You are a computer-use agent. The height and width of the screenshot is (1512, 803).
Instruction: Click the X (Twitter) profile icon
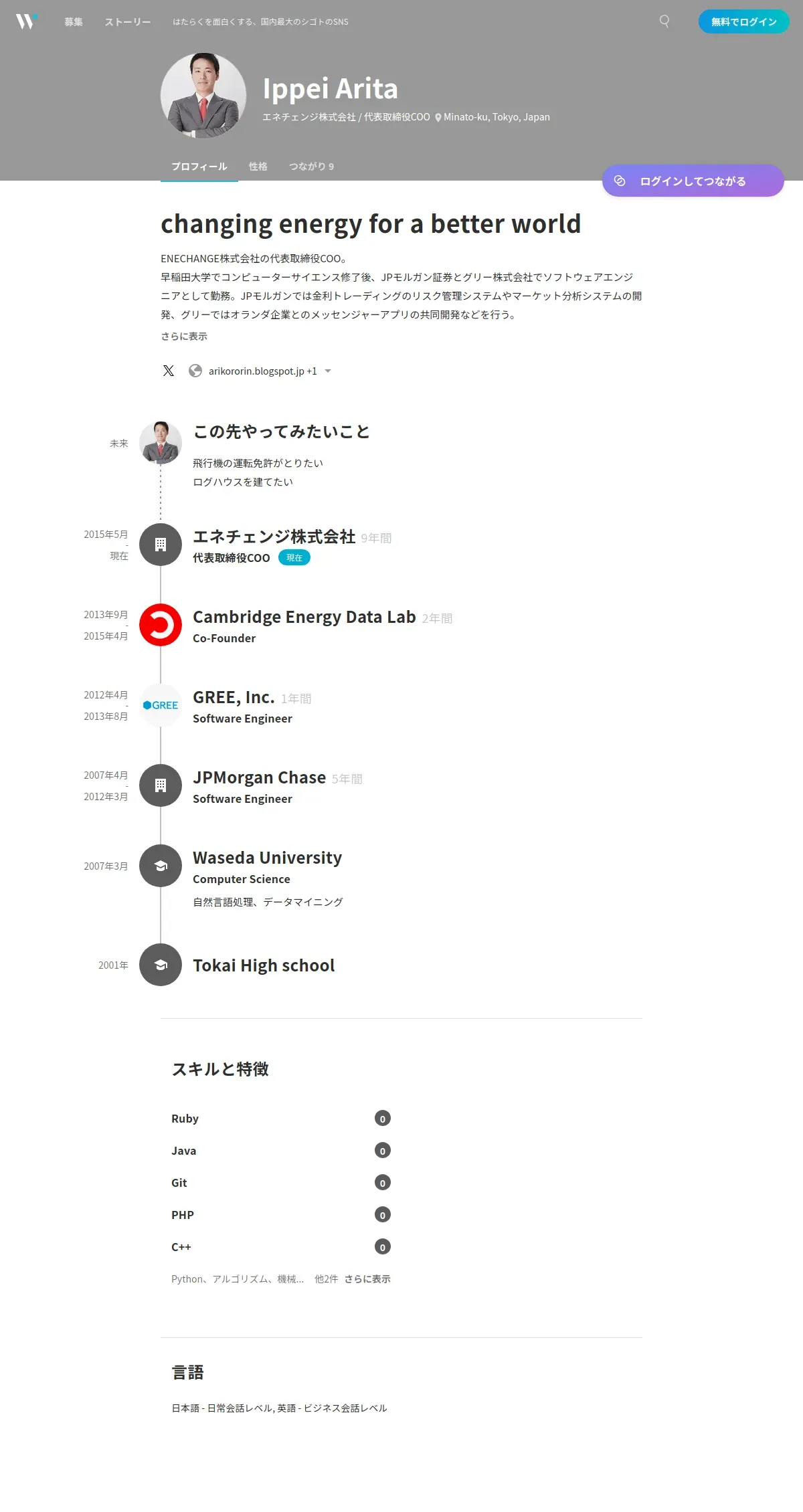coord(169,371)
